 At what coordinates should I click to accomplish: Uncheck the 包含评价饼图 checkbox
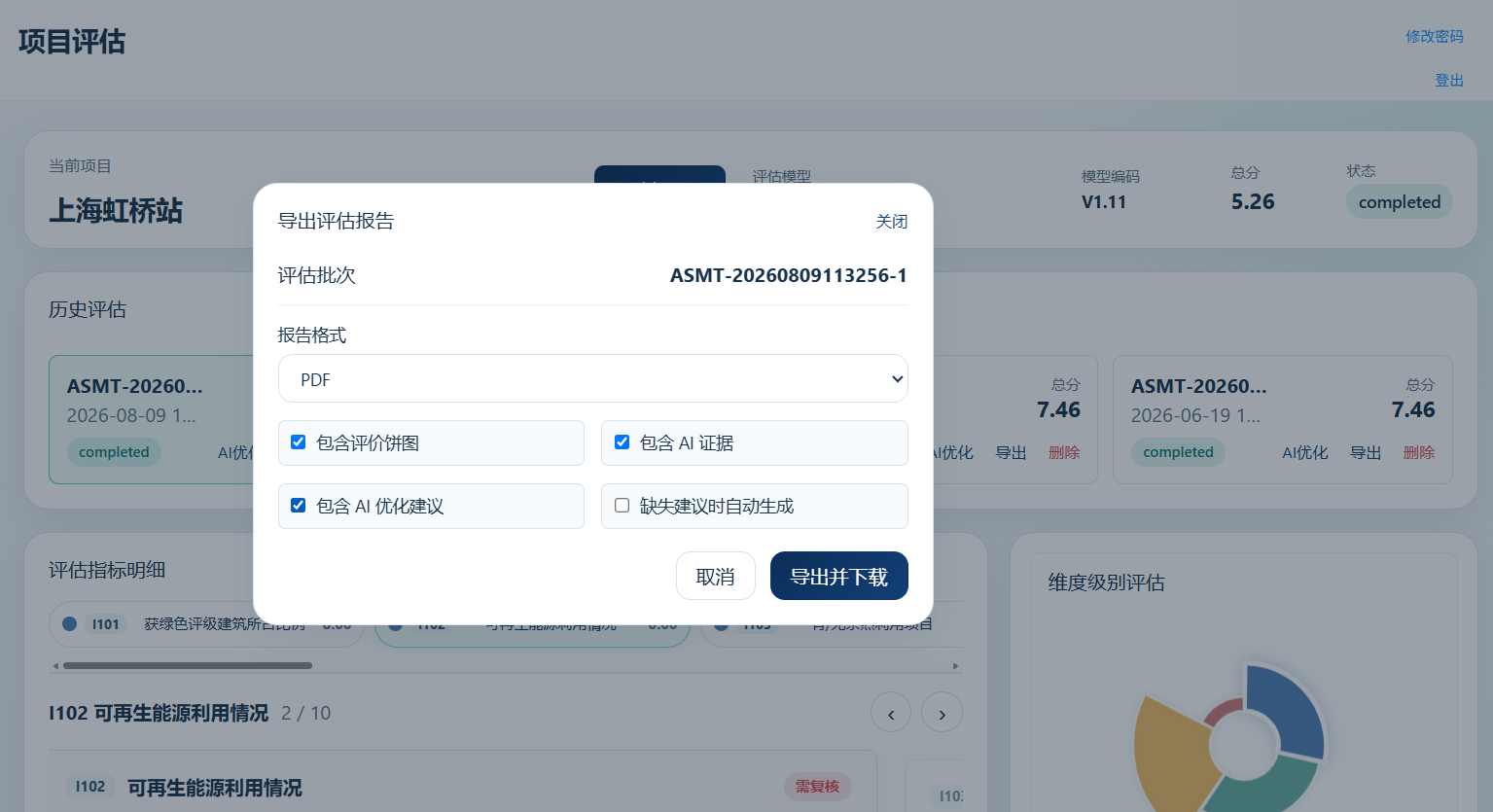coord(299,442)
